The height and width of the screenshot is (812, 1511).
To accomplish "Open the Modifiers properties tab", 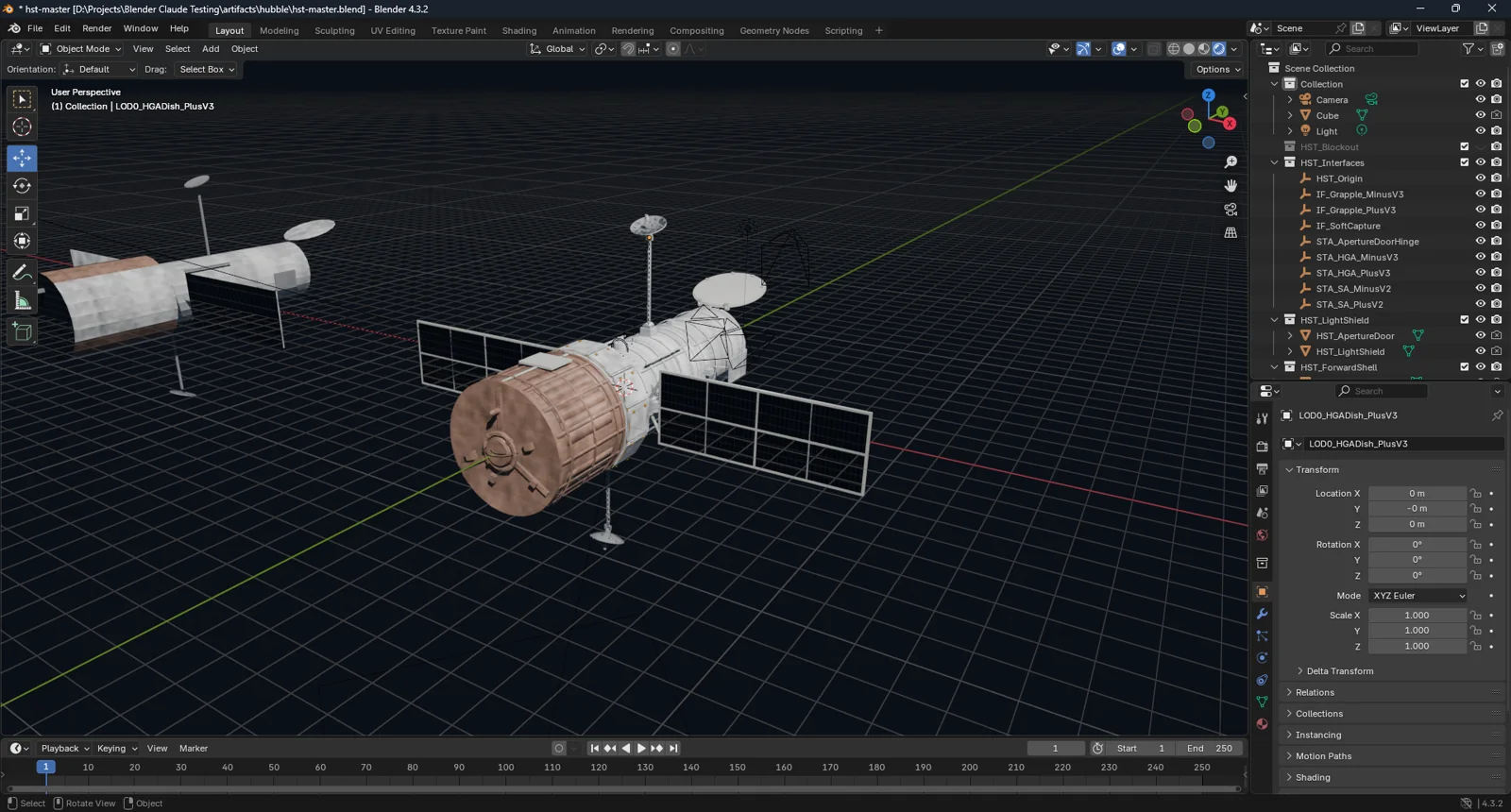I will click(1262, 614).
